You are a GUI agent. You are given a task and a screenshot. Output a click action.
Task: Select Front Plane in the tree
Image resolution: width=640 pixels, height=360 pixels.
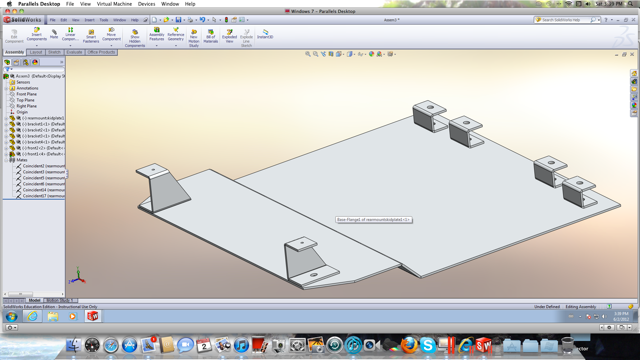26,94
